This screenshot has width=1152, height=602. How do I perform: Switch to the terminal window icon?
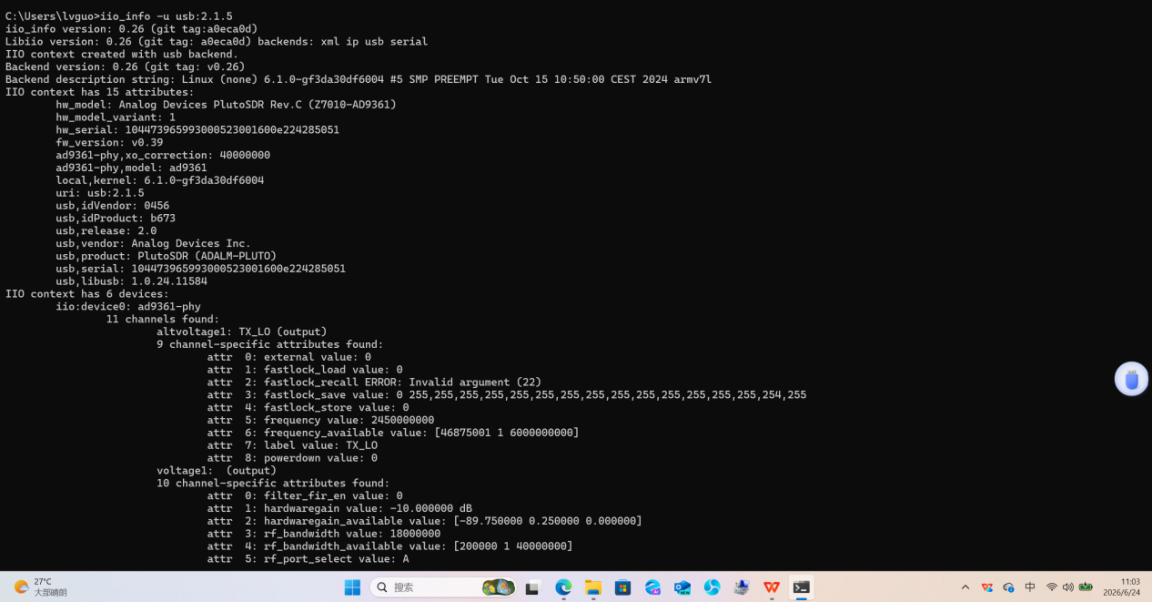pyautogui.click(x=802, y=587)
